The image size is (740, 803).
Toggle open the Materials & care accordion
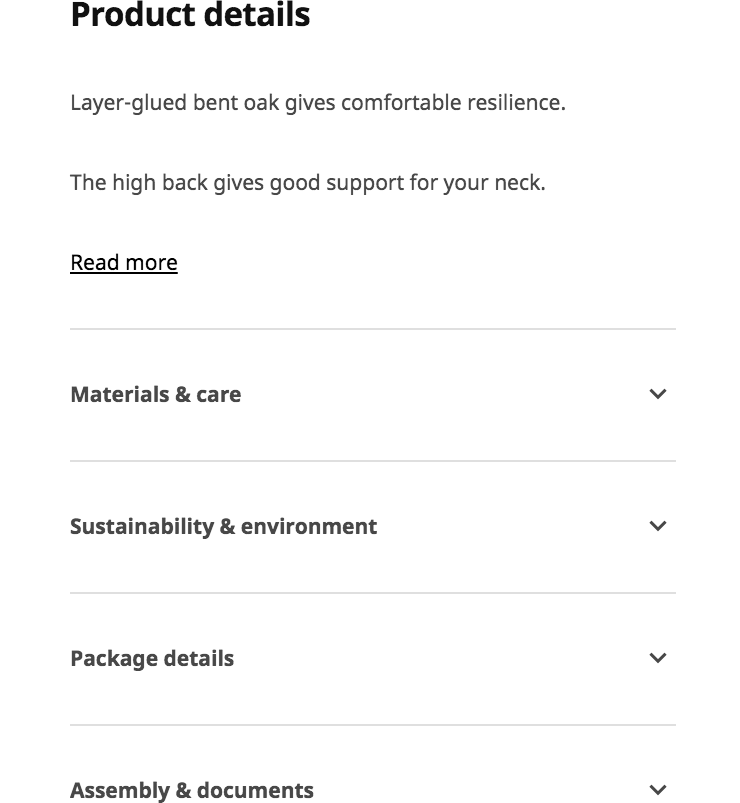155,394
